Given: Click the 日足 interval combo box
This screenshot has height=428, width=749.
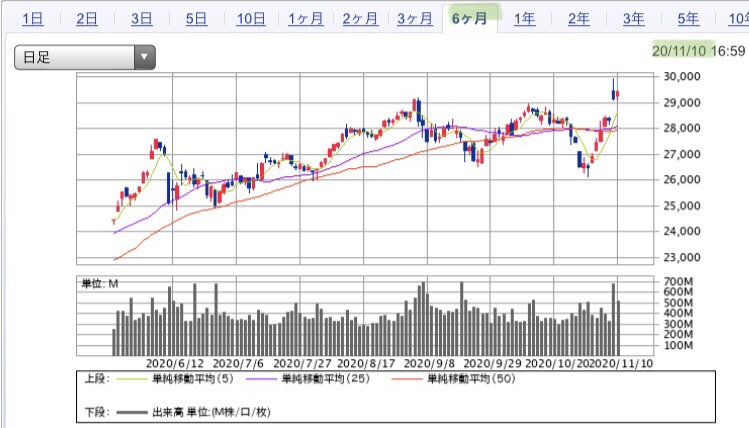Looking at the screenshot, I should 85,57.
